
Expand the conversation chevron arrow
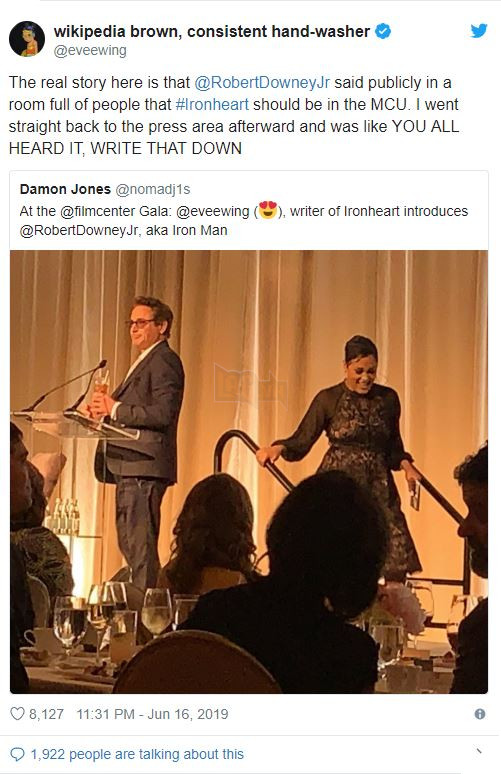pyautogui.click(x=478, y=751)
